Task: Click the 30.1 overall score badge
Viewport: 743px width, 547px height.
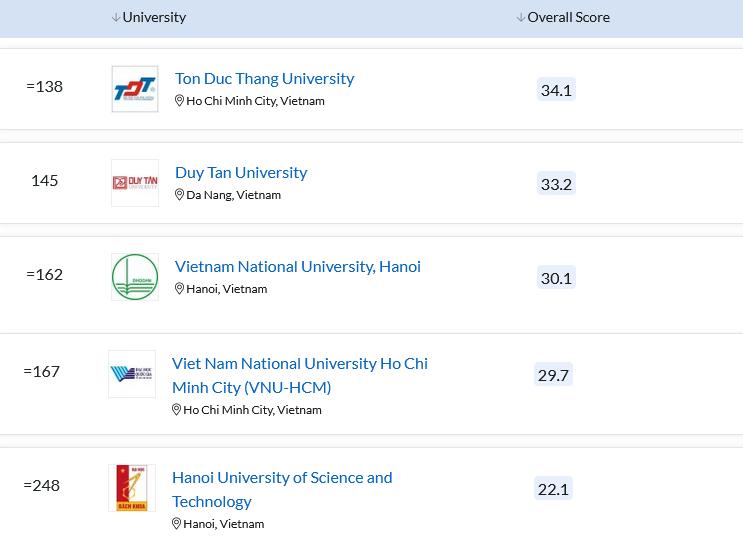Action: [x=556, y=278]
